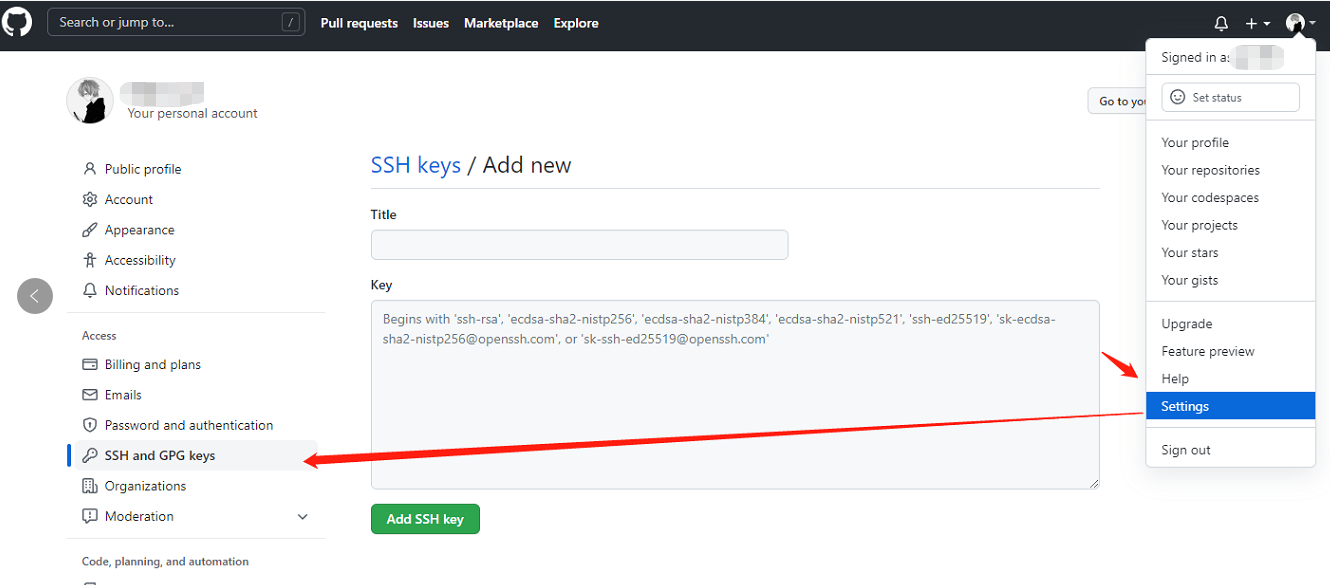Open Pull requests in the top nav

(x=359, y=23)
